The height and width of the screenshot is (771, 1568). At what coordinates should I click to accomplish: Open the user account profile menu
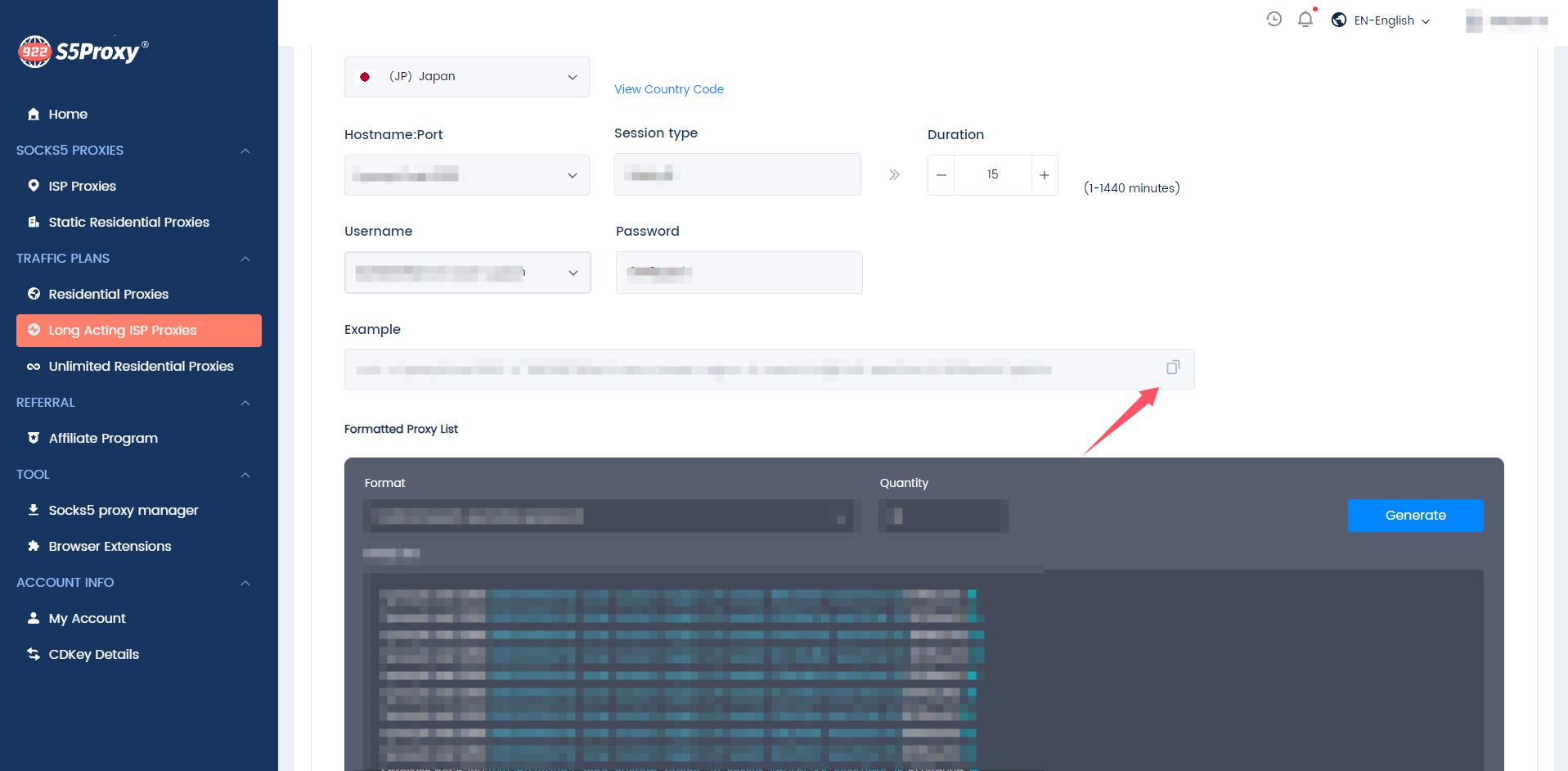pyautogui.click(x=1506, y=20)
